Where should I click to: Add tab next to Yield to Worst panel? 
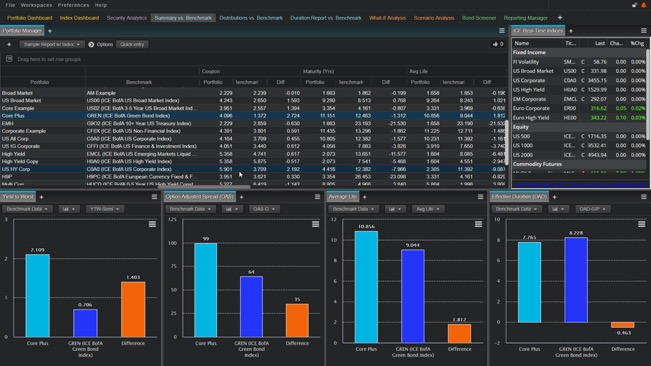click(x=41, y=197)
